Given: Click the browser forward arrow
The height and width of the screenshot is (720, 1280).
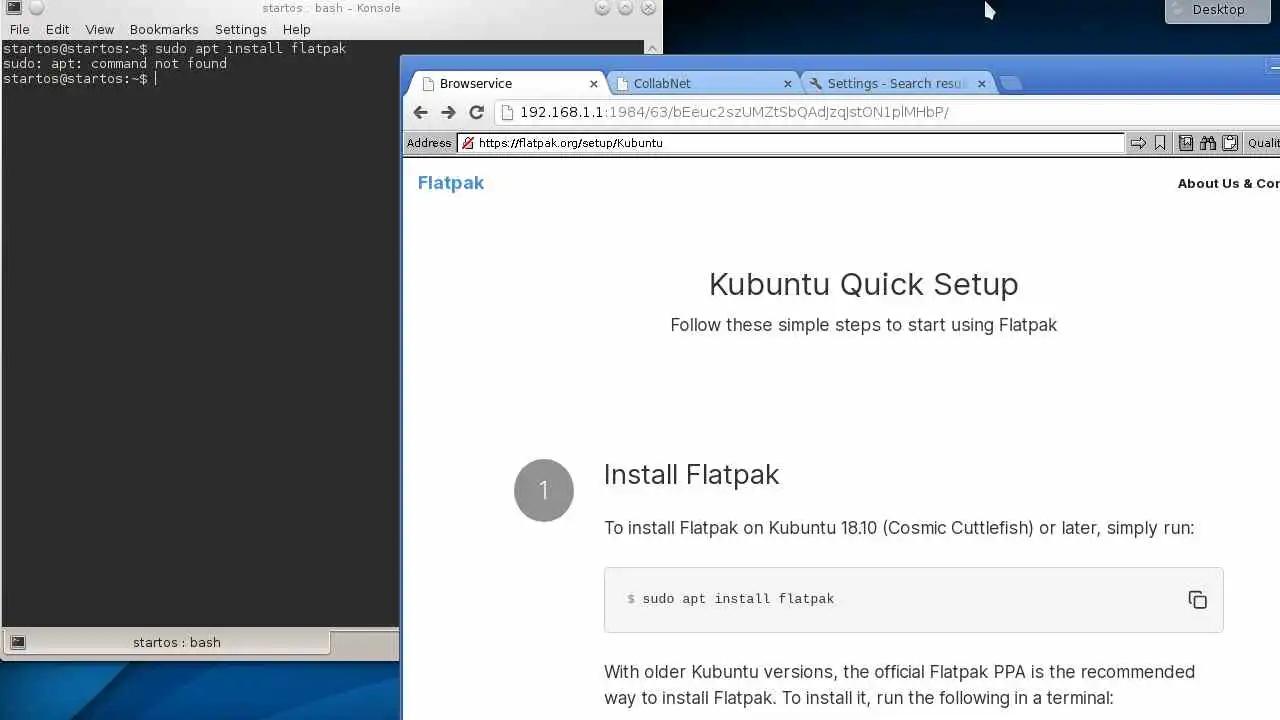Looking at the screenshot, I should (x=448, y=112).
